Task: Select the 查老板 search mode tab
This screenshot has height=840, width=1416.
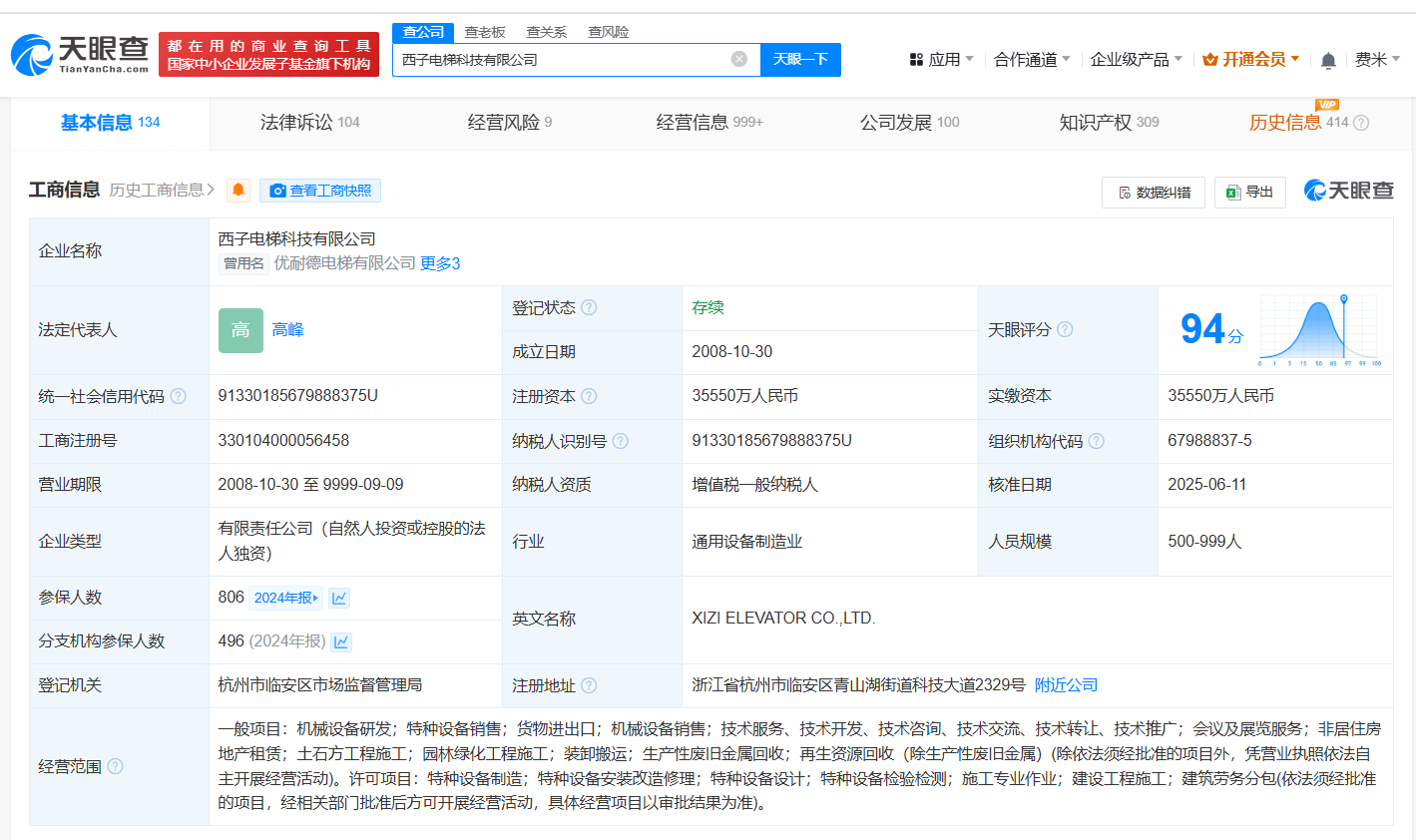Action: click(x=485, y=32)
